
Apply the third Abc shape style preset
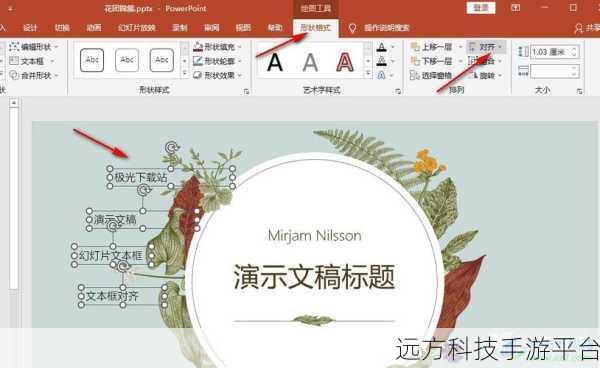pyautogui.click(x=161, y=60)
